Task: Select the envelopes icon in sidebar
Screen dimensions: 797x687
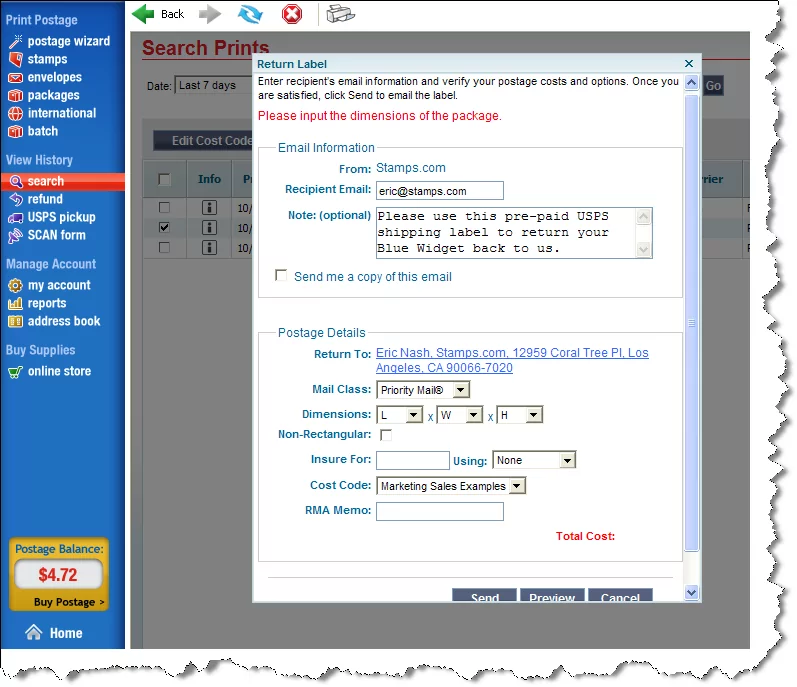Action: coord(16,78)
